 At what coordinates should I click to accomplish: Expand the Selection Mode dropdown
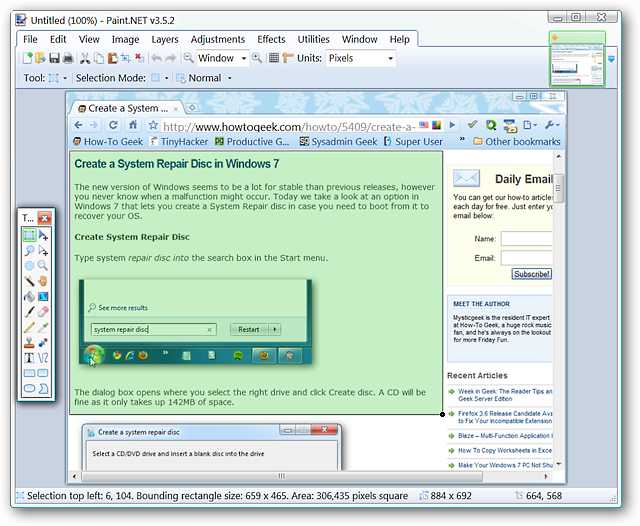click(167, 78)
